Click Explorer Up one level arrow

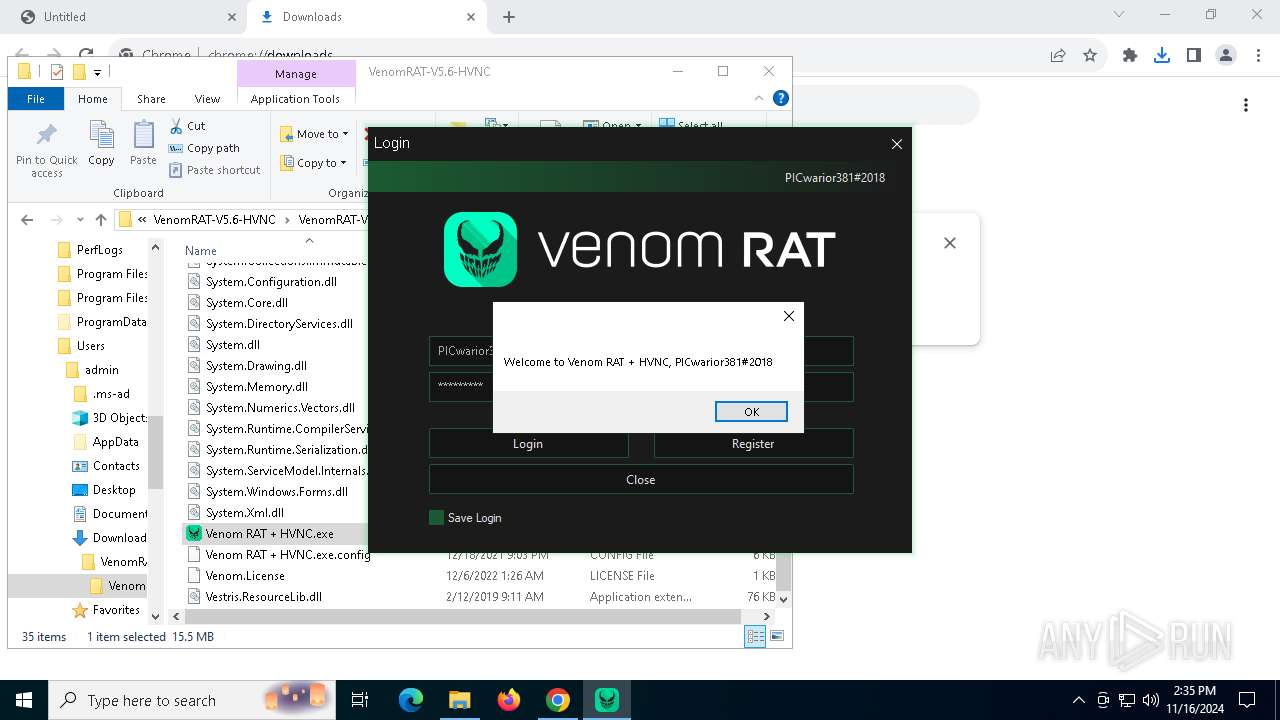[x=100, y=220]
